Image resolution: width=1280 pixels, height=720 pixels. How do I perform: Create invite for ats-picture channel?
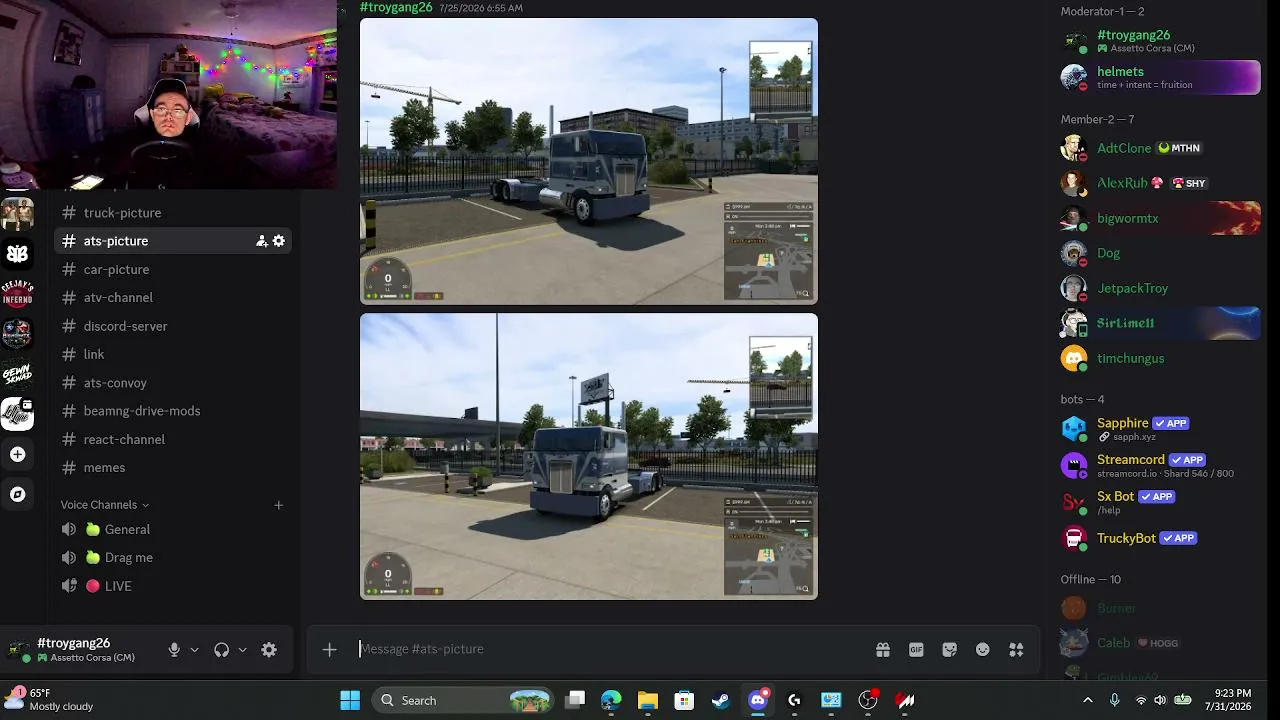point(262,241)
